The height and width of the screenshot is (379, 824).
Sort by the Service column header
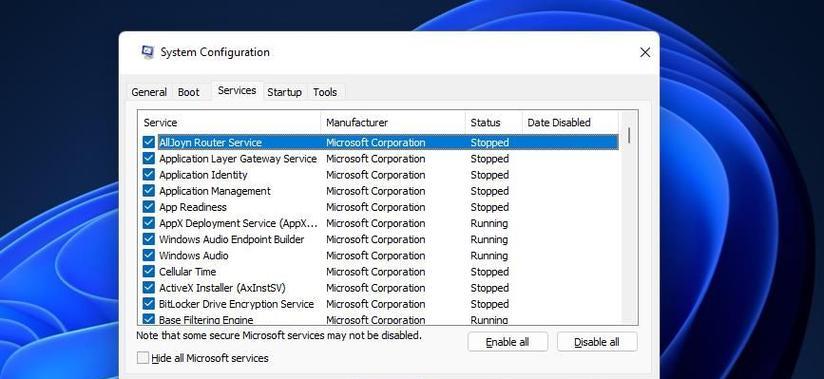(229, 122)
